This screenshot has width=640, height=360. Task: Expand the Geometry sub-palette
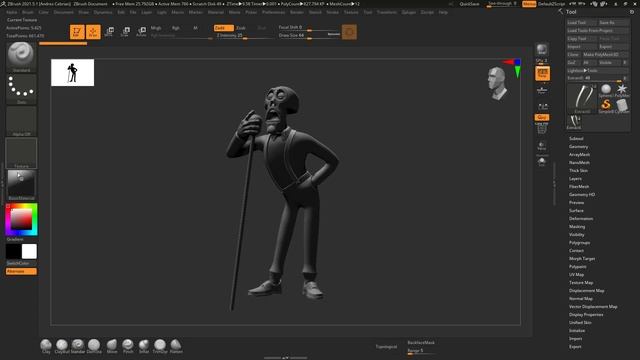[x=578, y=147]
